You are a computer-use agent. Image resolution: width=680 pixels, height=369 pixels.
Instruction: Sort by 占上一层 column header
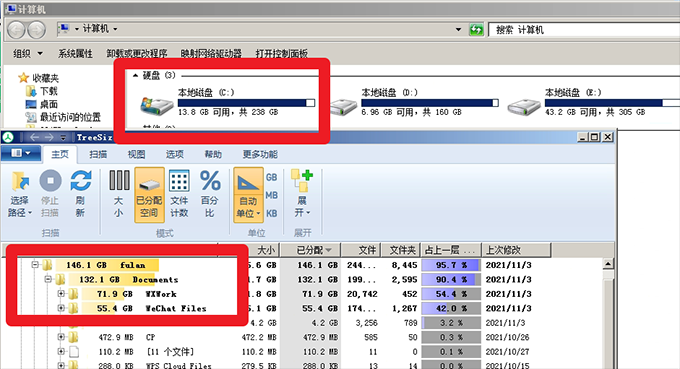tap(451, 250)
